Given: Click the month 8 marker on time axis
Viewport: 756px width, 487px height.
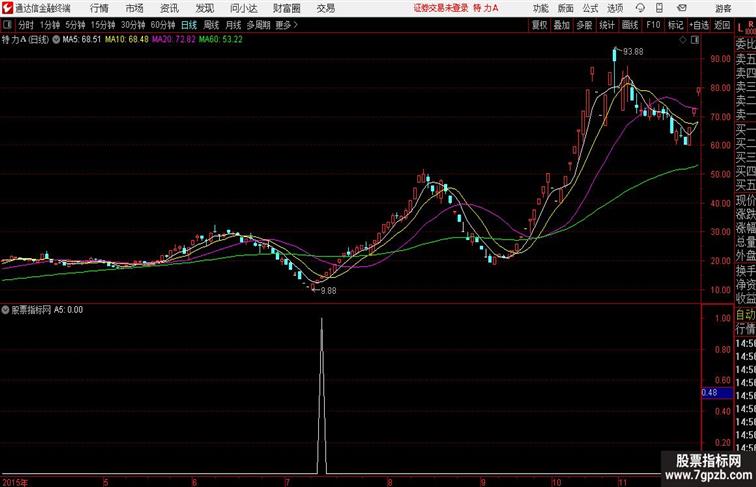Looking at the screenshot, I should tap(390, 482).
